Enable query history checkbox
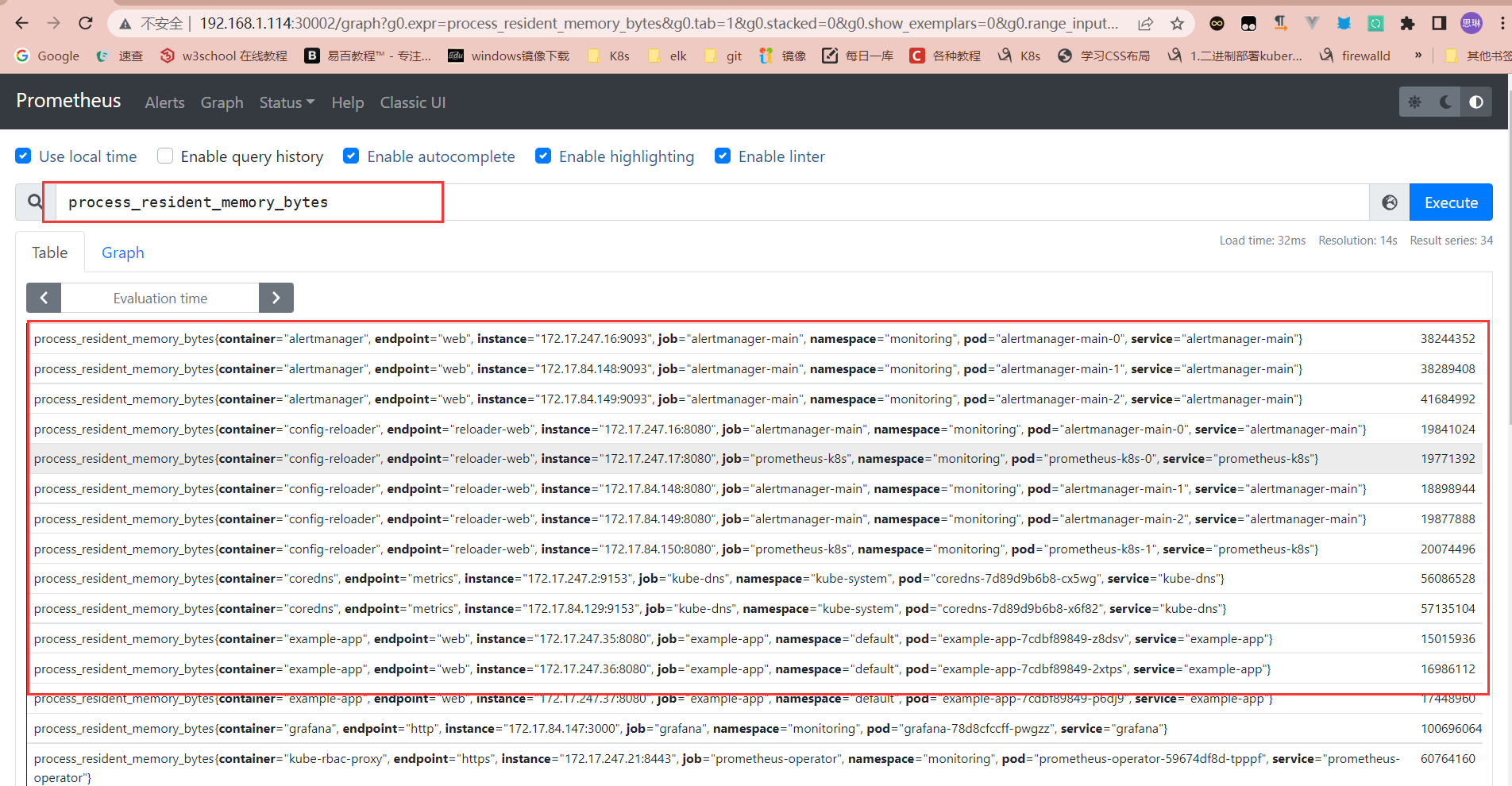The image size is (1512, 786). point(165,156)
